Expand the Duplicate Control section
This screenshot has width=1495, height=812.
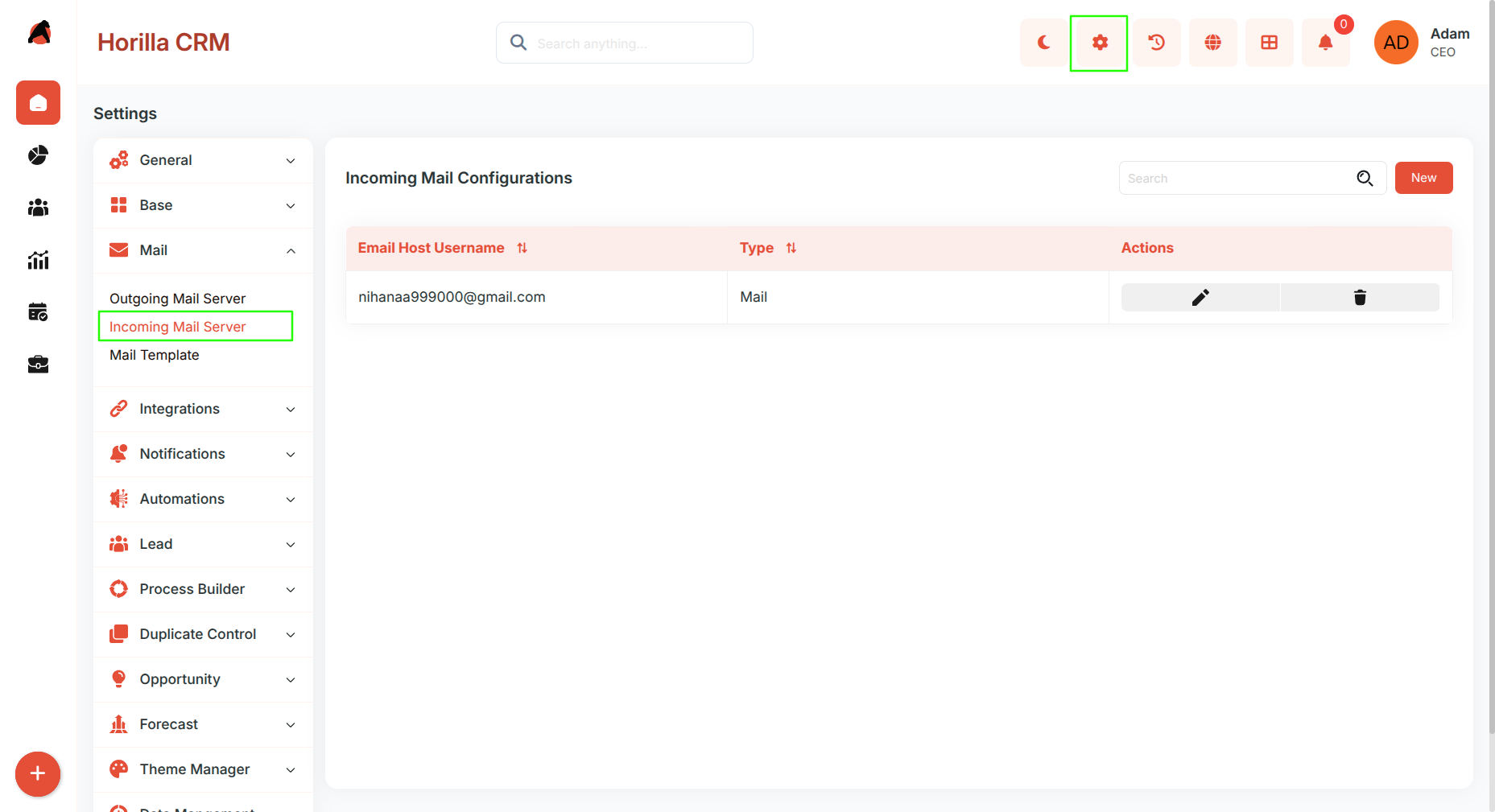203,634
